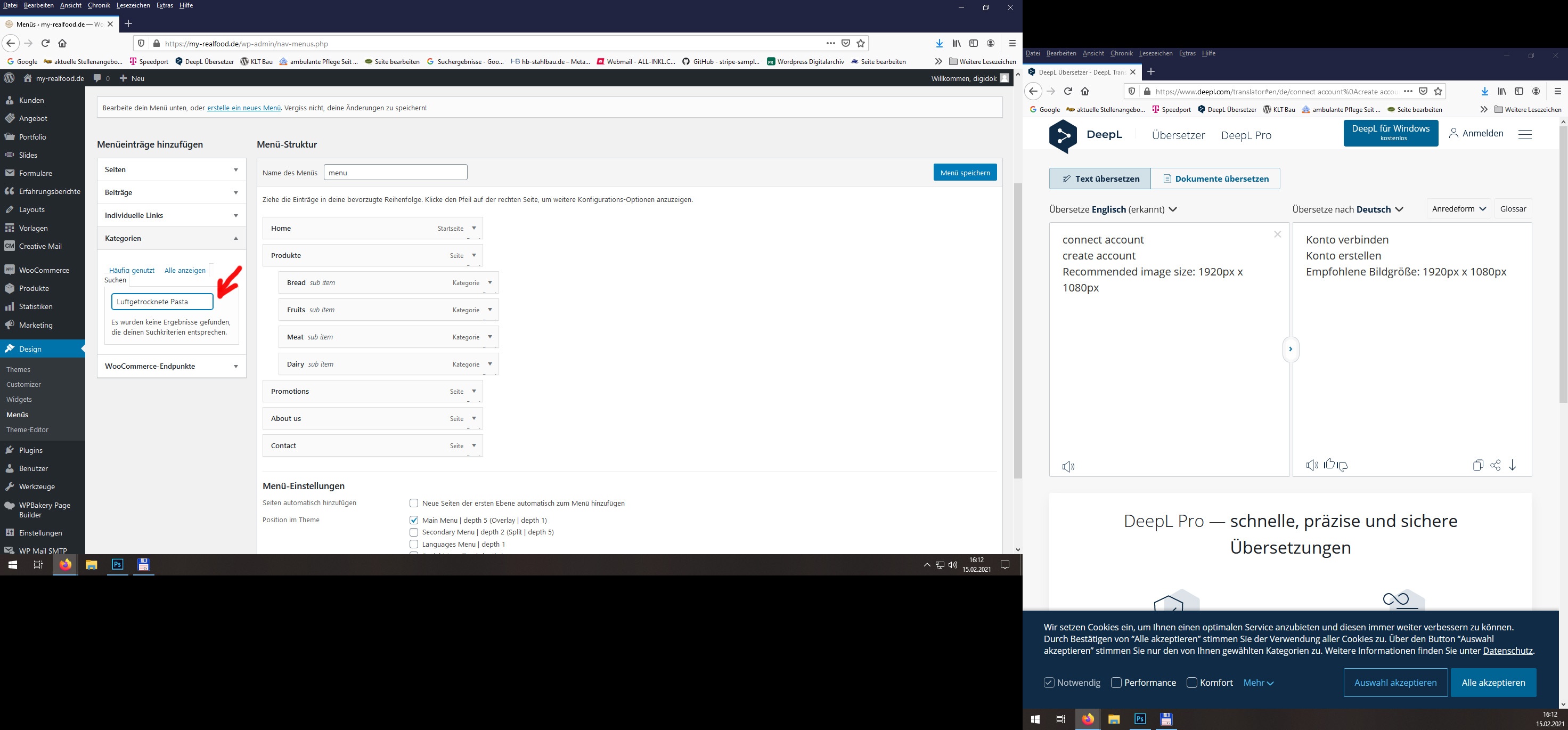Open DeepL target language Deutsch dropdown

pos(1348,209)
